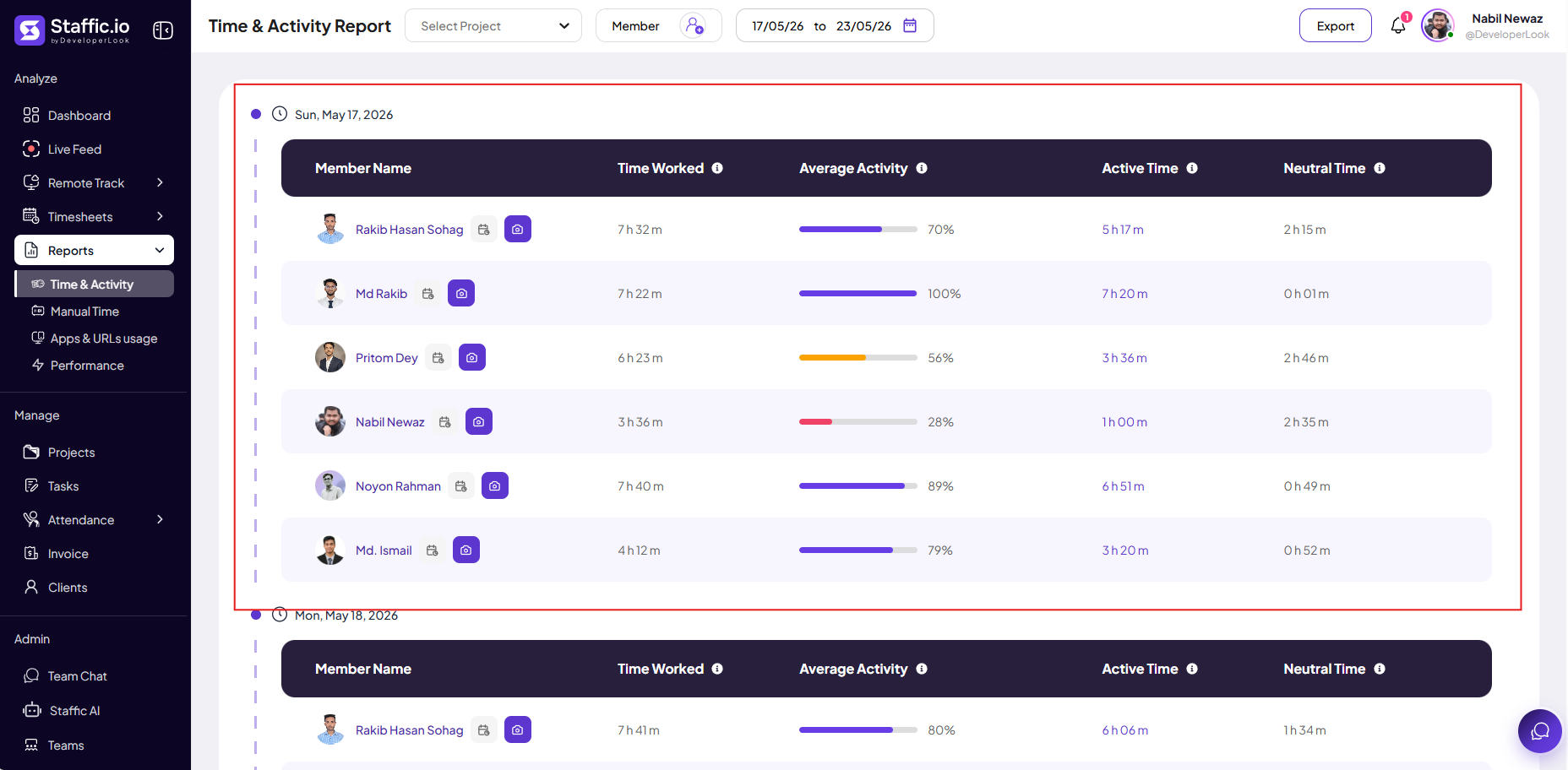Open the support chat bubble
The height and width of the screenshot is (770, 1568).
[x=1540, y=731]
